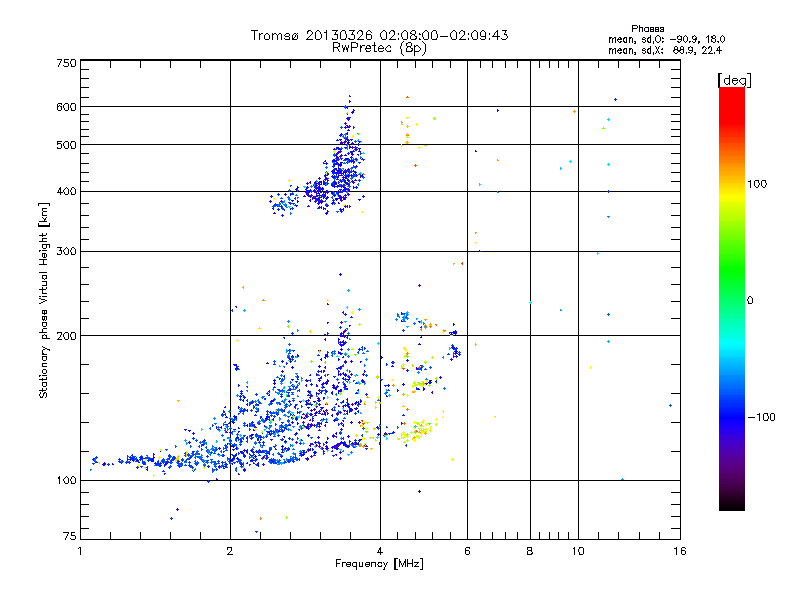This screenshot has height=600, width=800.
Task: Click the 'mean, sd,X: 88.9, 22.4' line
Action: click(x=665, y=50)
